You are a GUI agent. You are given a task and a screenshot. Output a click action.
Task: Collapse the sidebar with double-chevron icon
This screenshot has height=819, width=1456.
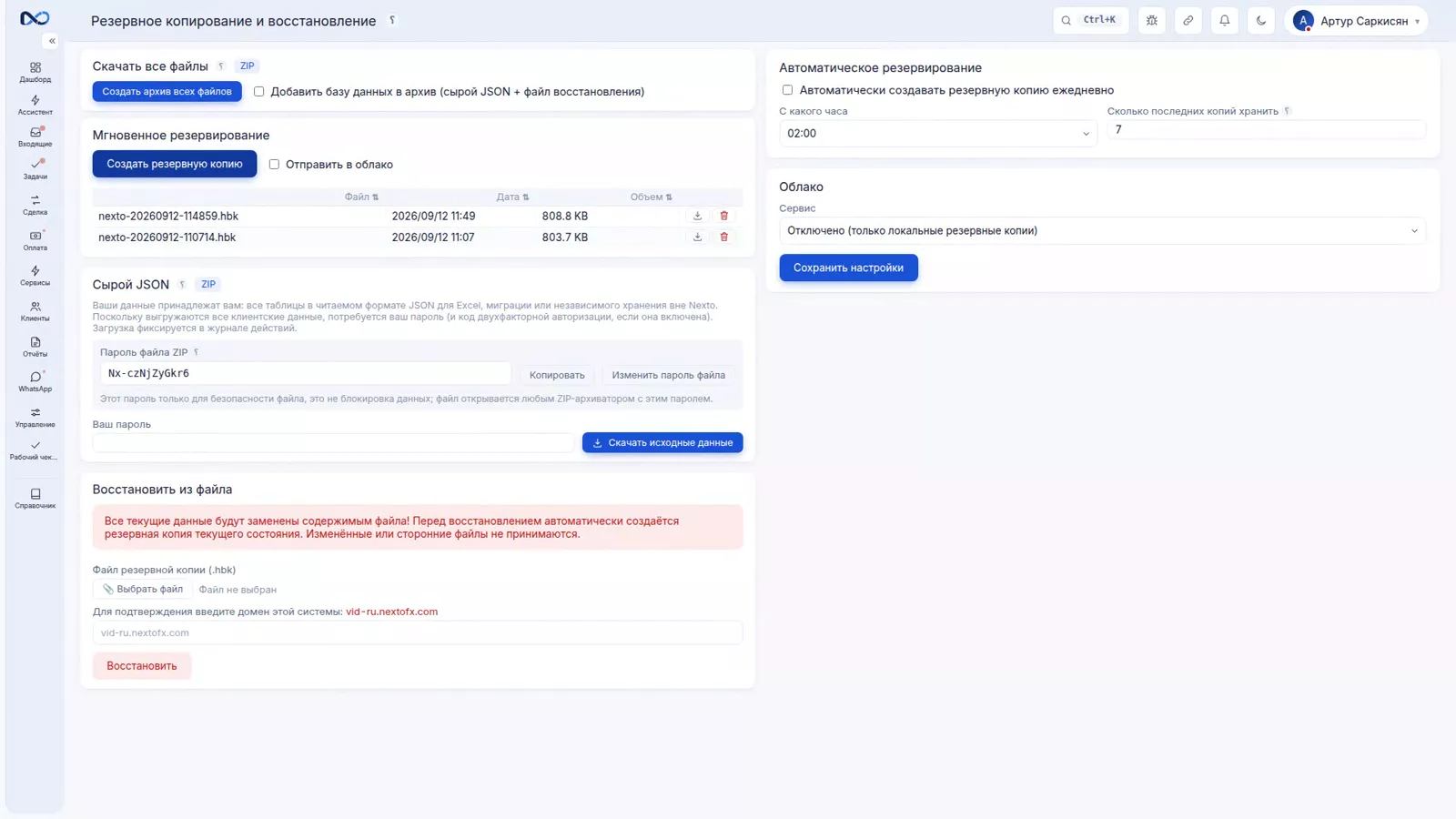52,41
